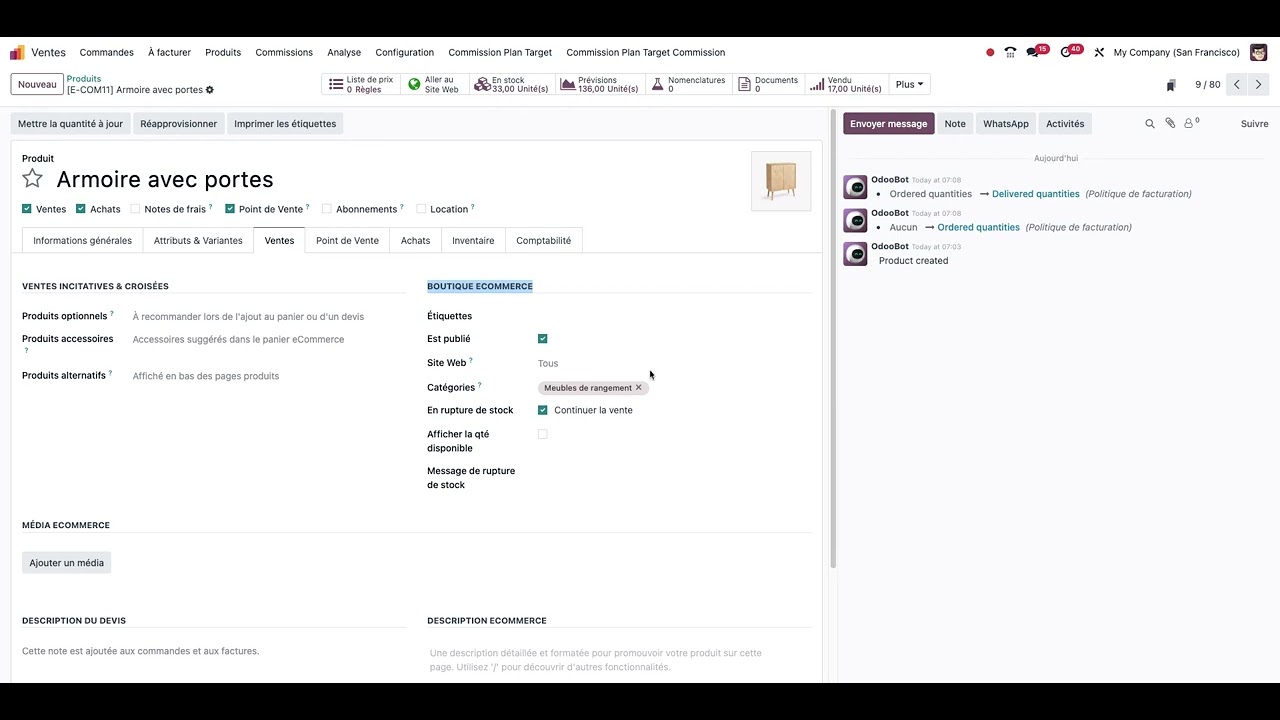
Task: Open Aller au Site Web globe button
Action: pyautogui.click(x=435, y=85)
